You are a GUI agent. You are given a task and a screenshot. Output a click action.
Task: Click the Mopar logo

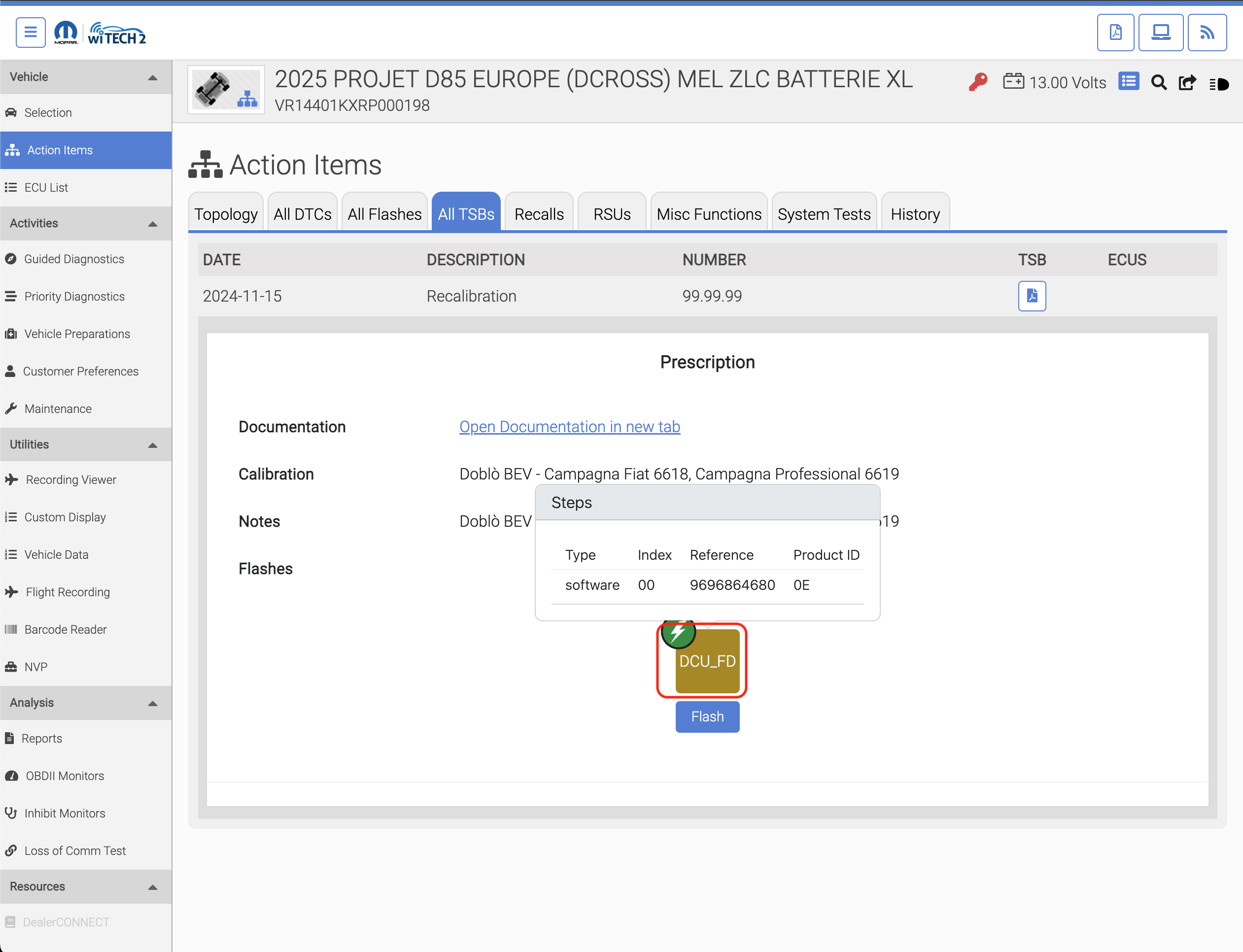tap(66, 33)
